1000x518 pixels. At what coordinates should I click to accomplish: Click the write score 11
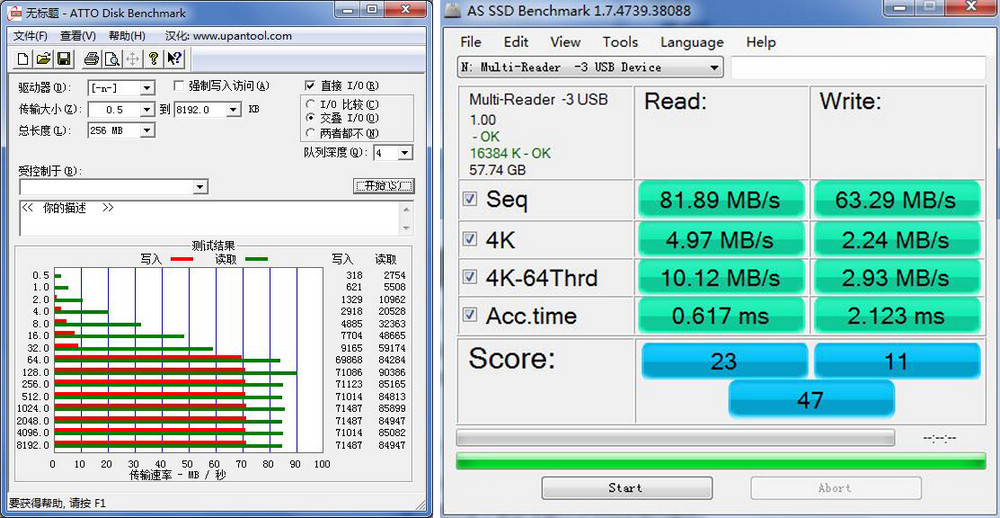(x=897, y=361)
